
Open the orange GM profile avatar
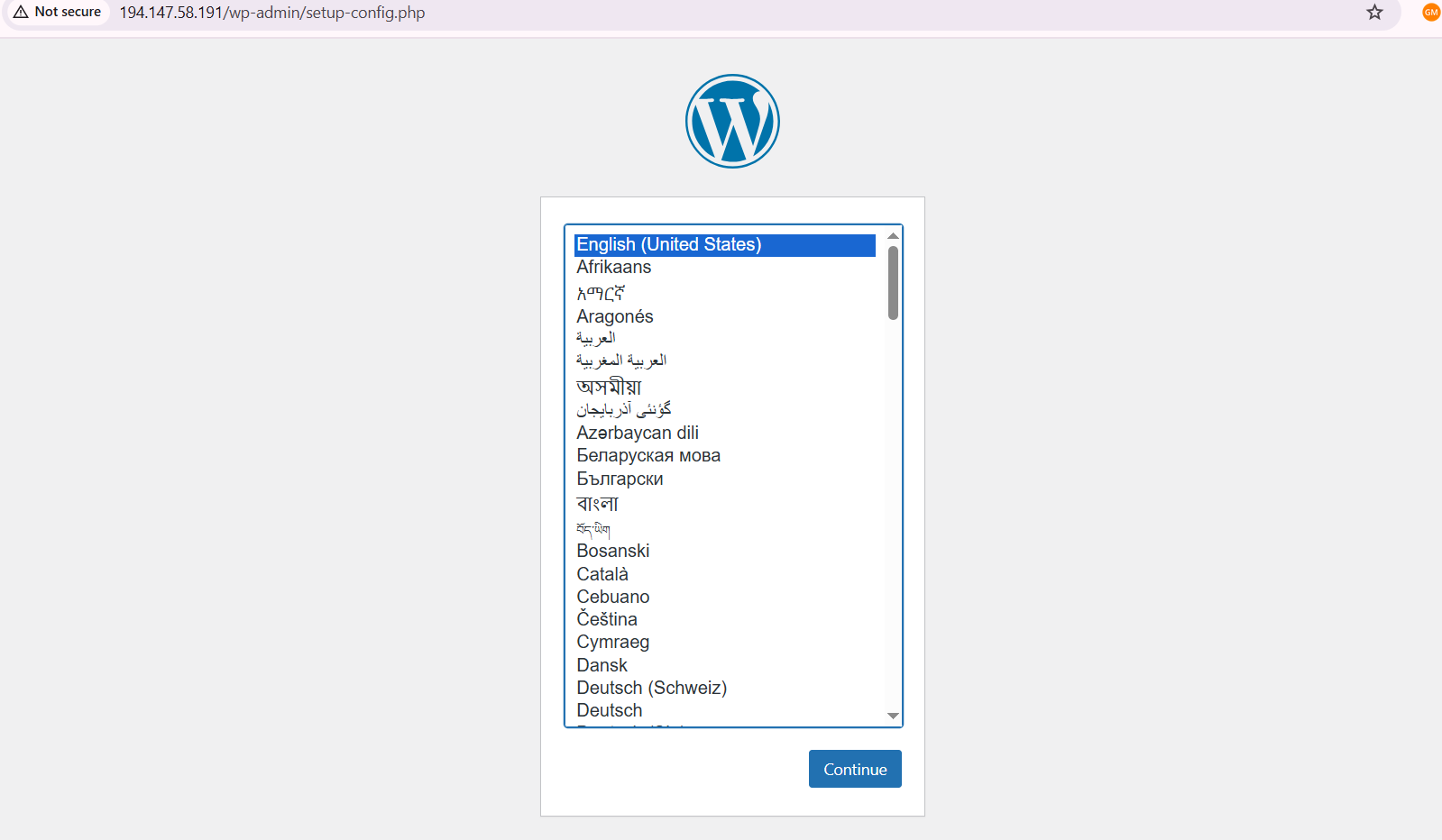1431,13
